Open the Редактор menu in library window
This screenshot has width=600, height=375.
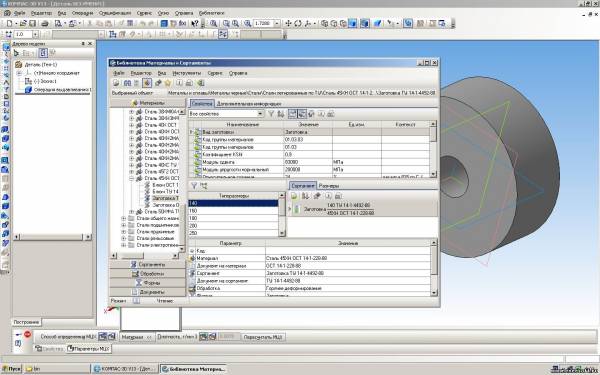pos(141,73)
